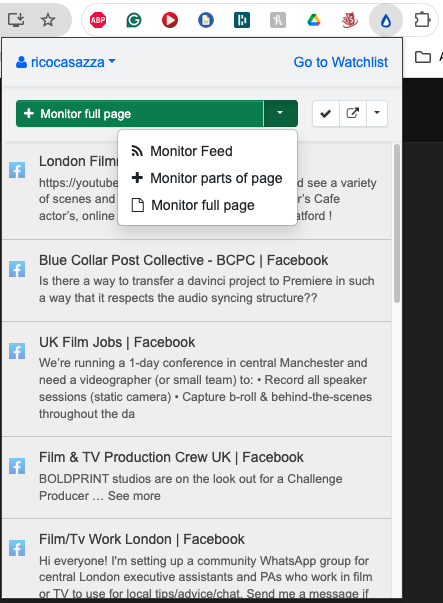Open the ricocasazza account dropdown
Screen dimensions: 443x603
point(66,62)
